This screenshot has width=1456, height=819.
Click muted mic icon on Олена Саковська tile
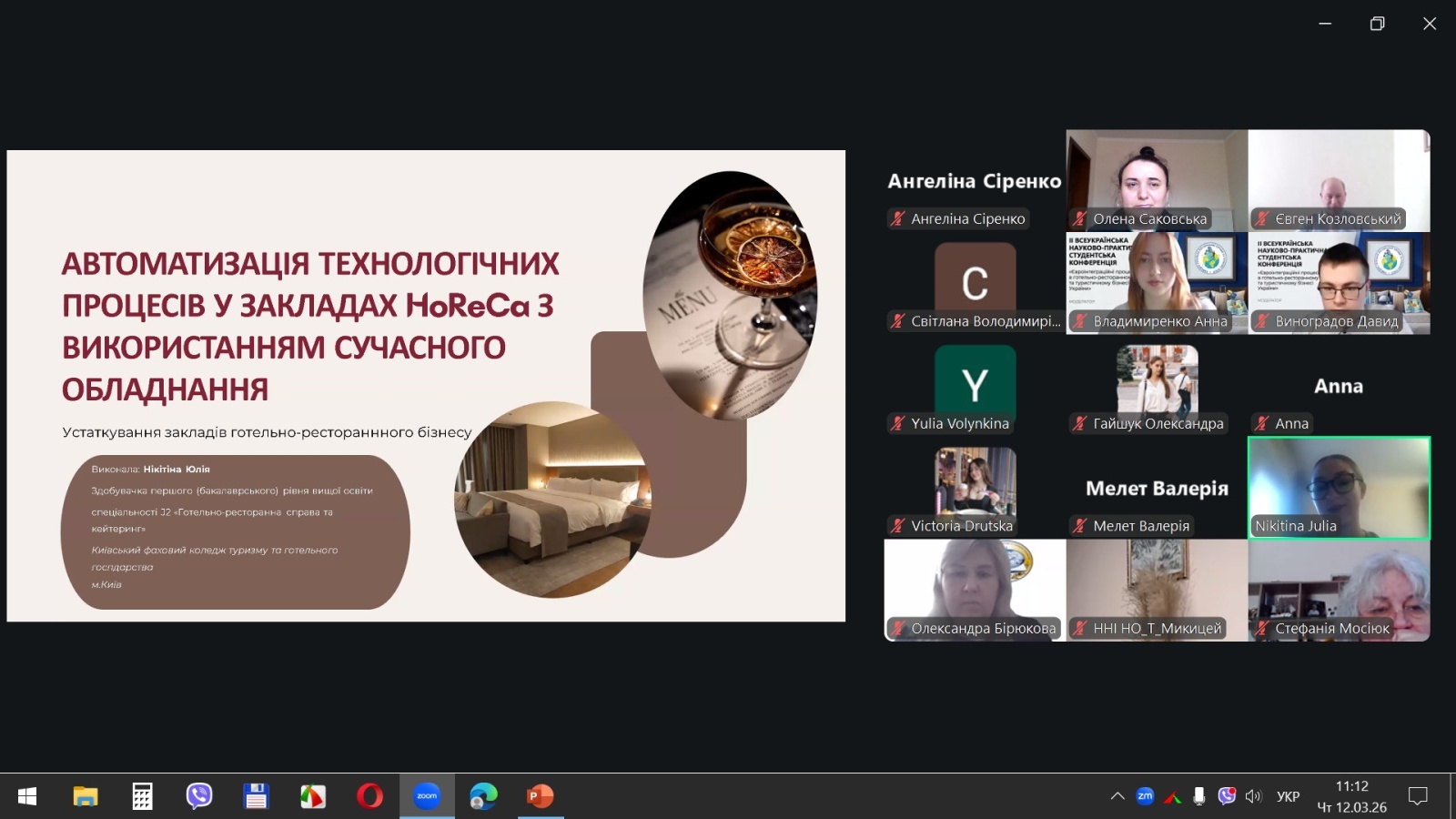coord(1080,218)
